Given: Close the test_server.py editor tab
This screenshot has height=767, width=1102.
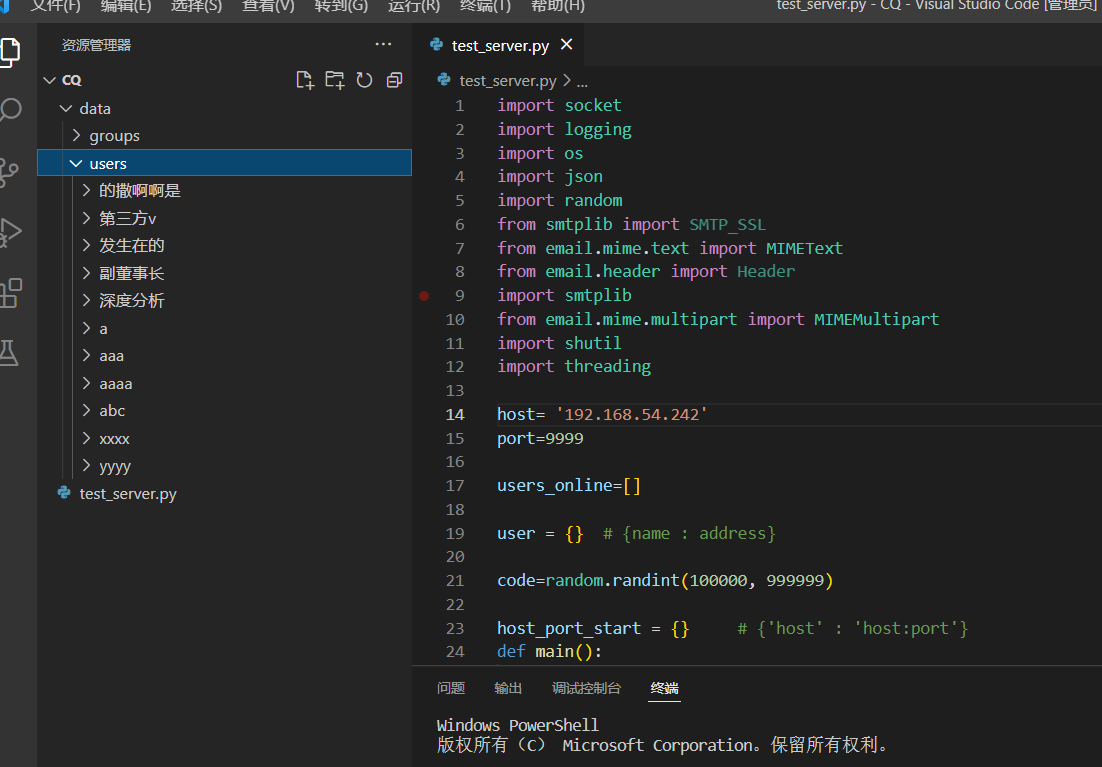Looking at the screenshot, I should point(567,45).
